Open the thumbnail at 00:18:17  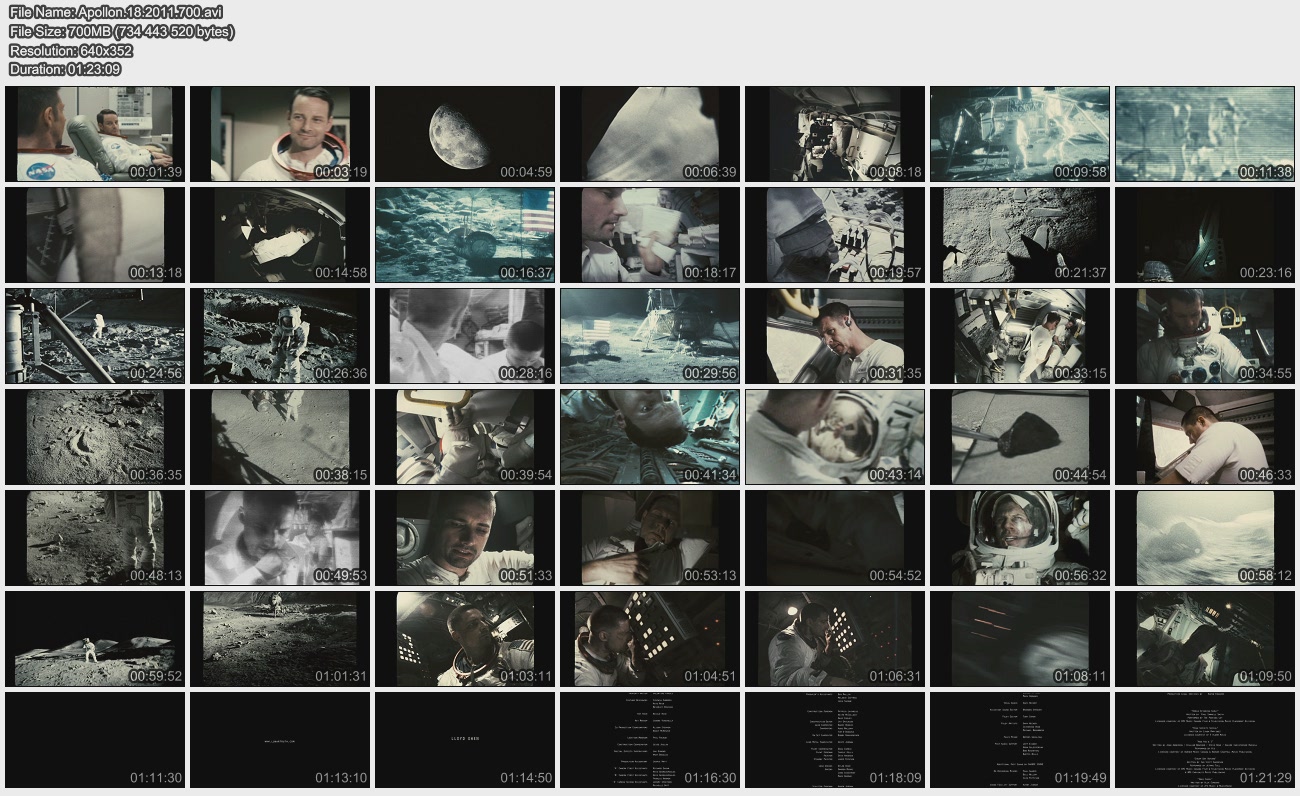650,235
